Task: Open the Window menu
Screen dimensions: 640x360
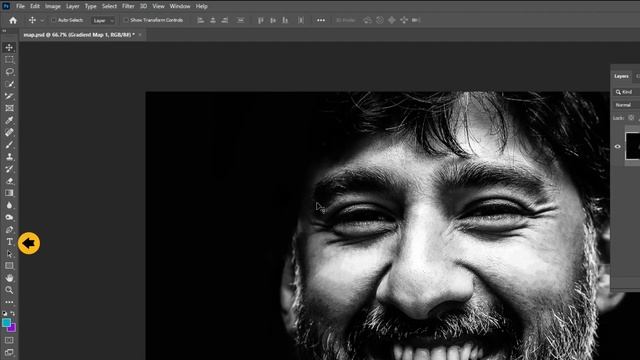Action: [180, 6]
